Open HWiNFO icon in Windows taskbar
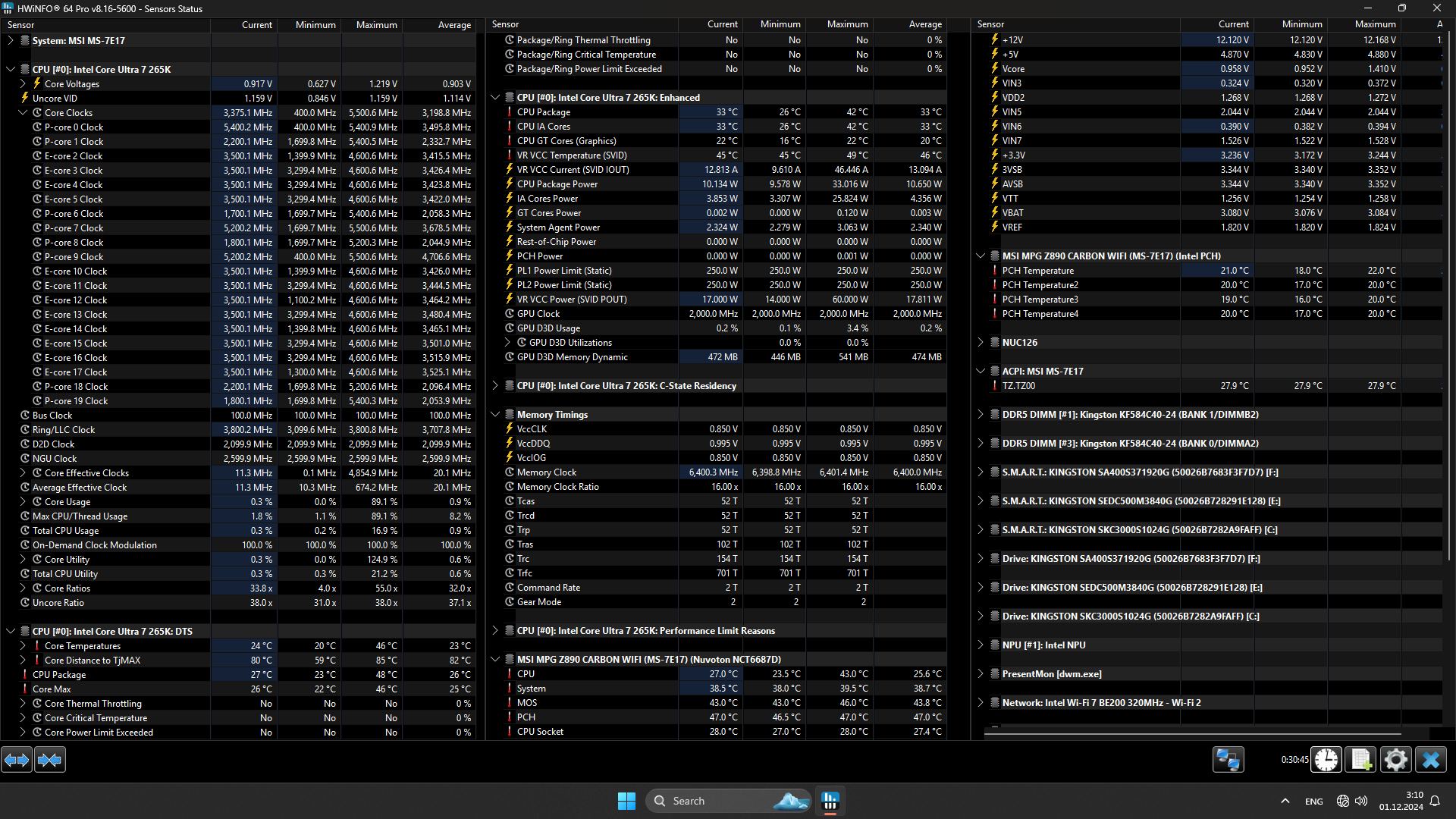 [x=830, y=801]
